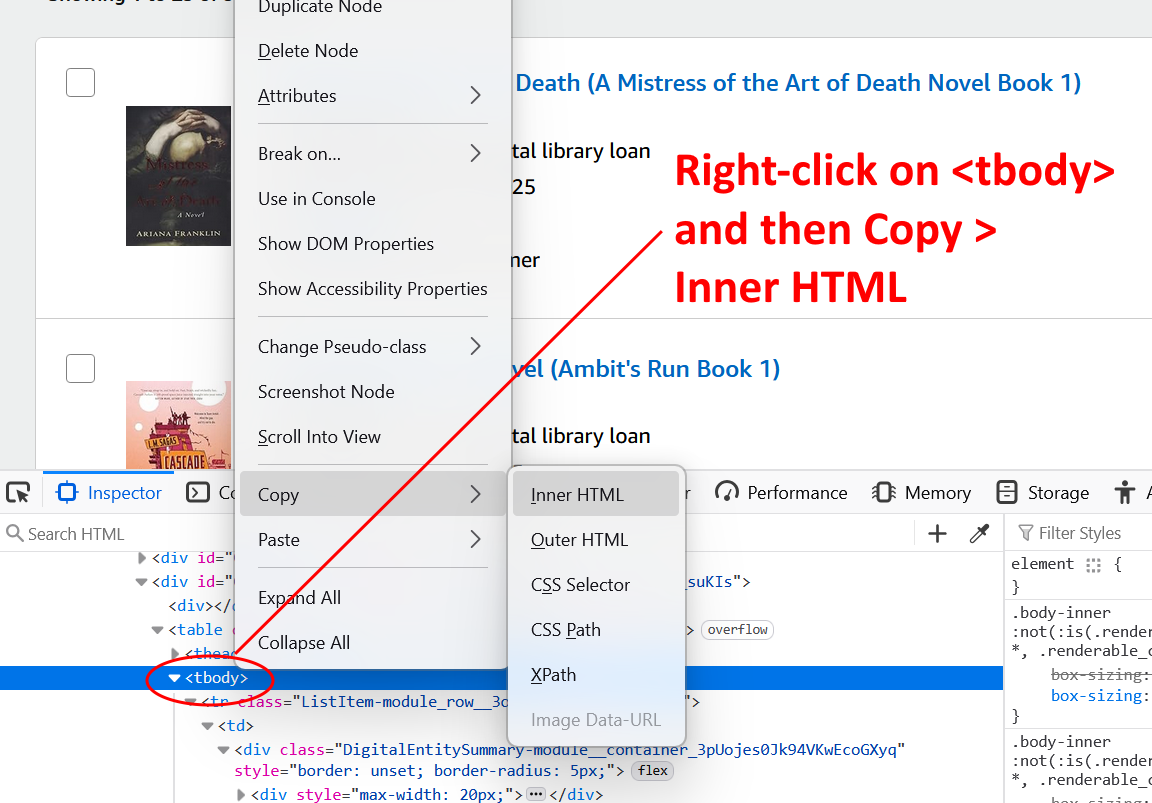The height and width of the screenshot is (803, 1152).
Task: Collapse the td node twisty
Action: point(207,726)
